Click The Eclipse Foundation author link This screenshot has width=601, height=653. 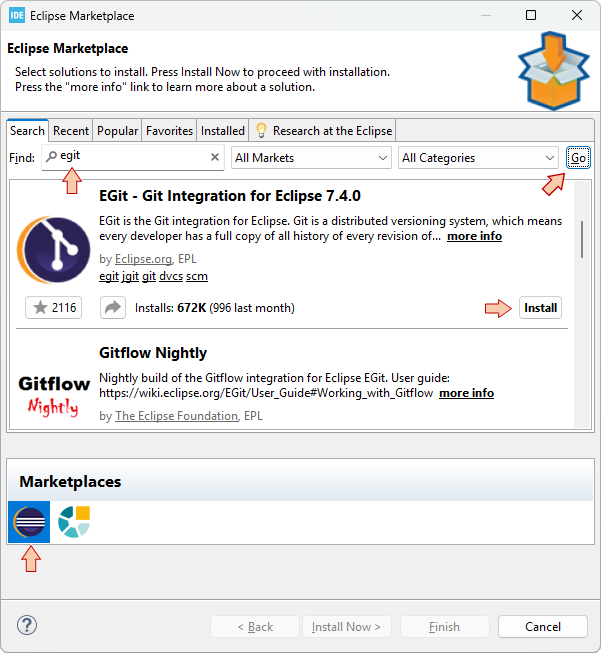point(176,416)
